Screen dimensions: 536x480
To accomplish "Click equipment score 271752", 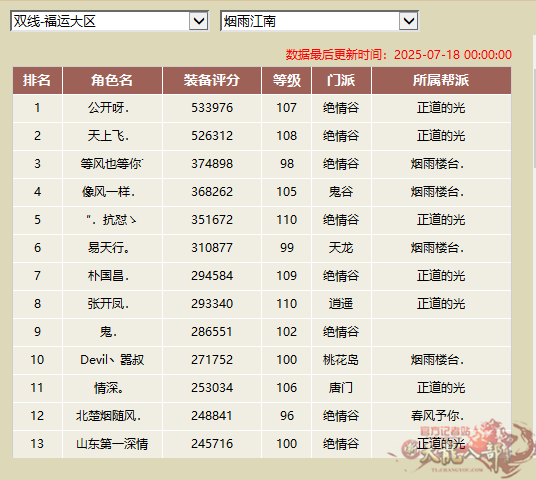I will [x=212, y=360].
